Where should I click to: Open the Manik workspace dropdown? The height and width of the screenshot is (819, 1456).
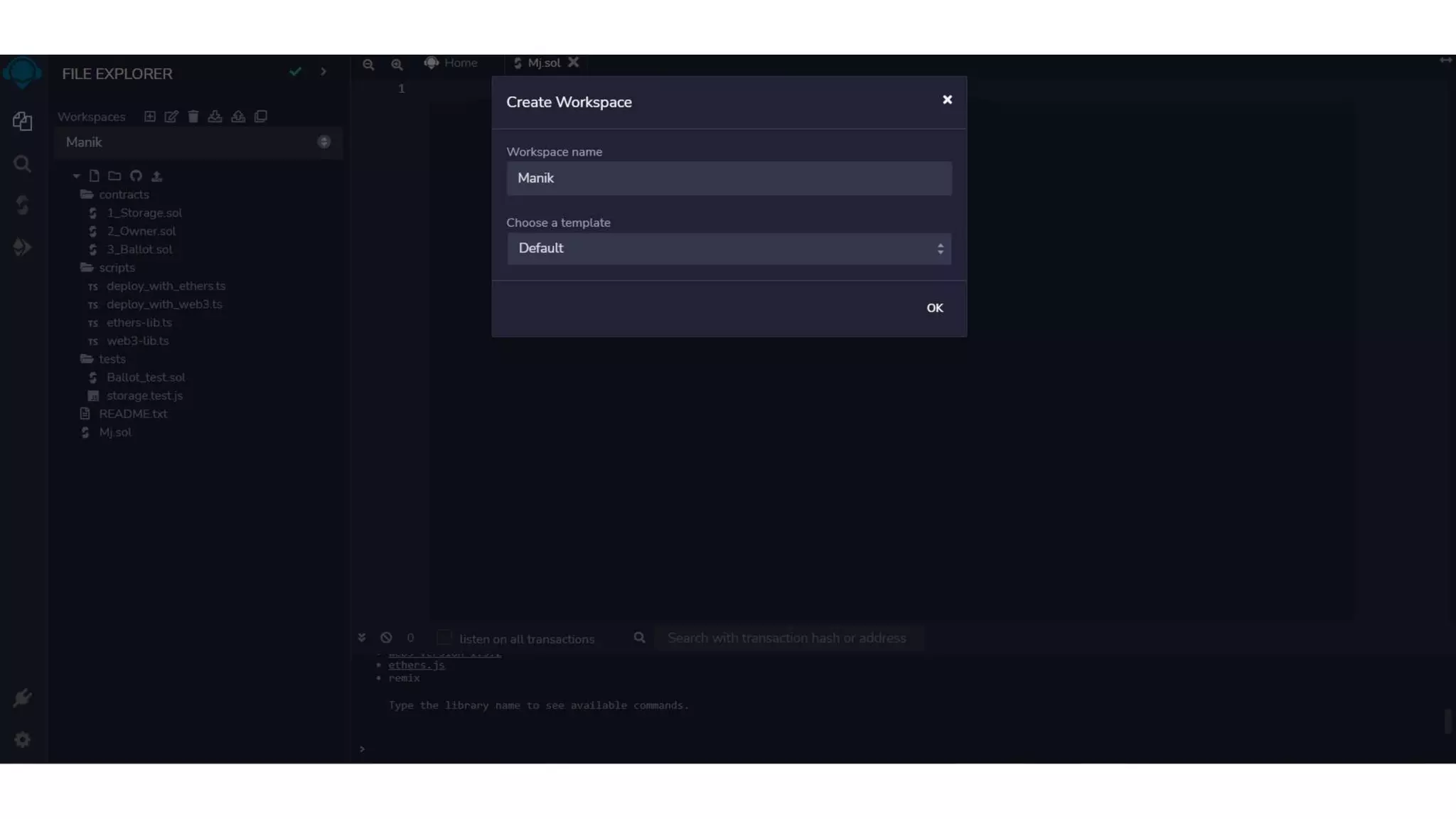pos(199,142)
